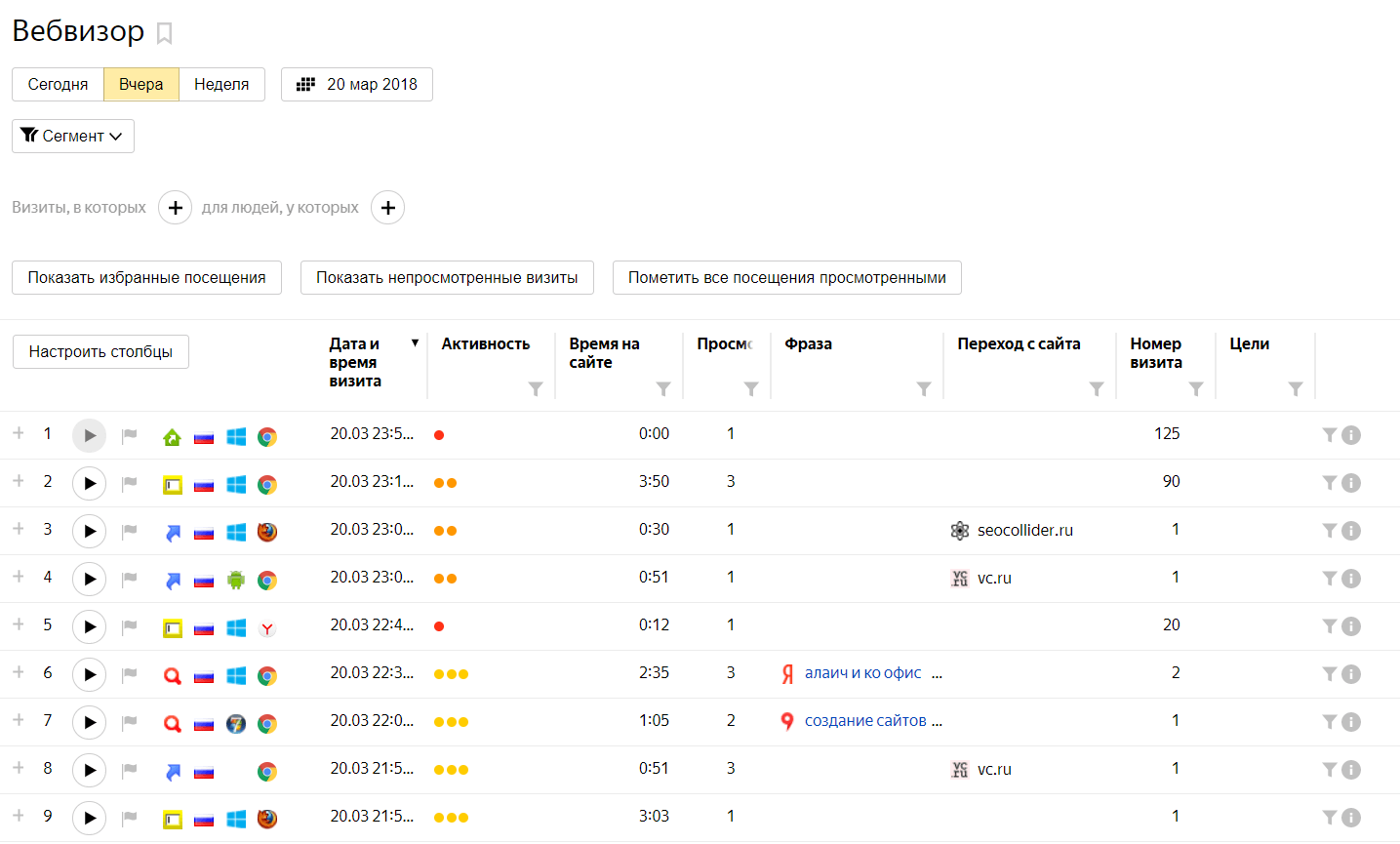This screenshot has height=844, width=1400.
Task: Open search phrase создание сайтов
Action: (865, 721)
